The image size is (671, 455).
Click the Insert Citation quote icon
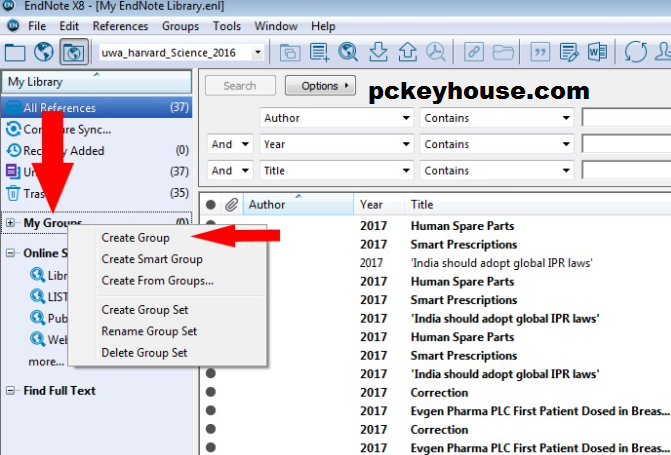click(540, 52)
